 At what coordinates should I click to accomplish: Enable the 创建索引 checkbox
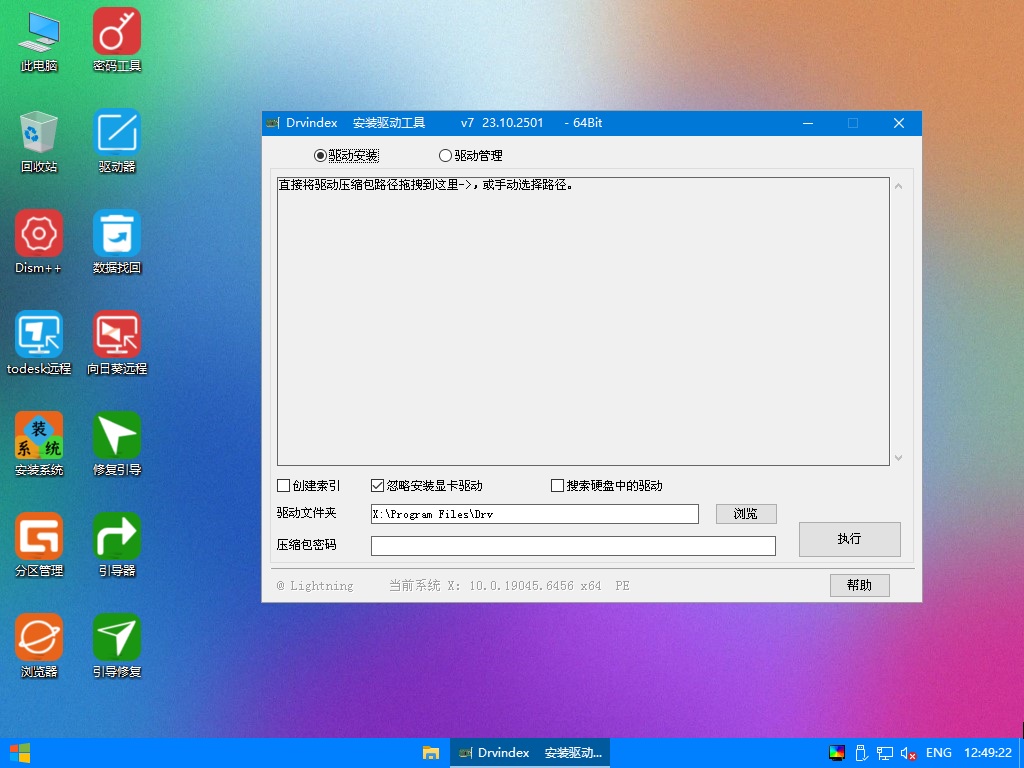pyautogui.click(x=284, y=486)
